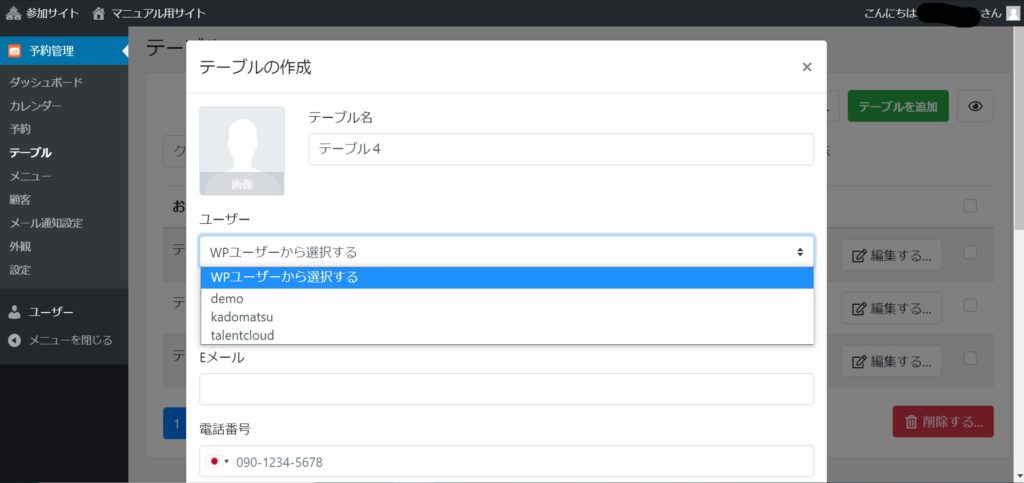
Task: Check the first table row checkbox
Action: [969, 253]
